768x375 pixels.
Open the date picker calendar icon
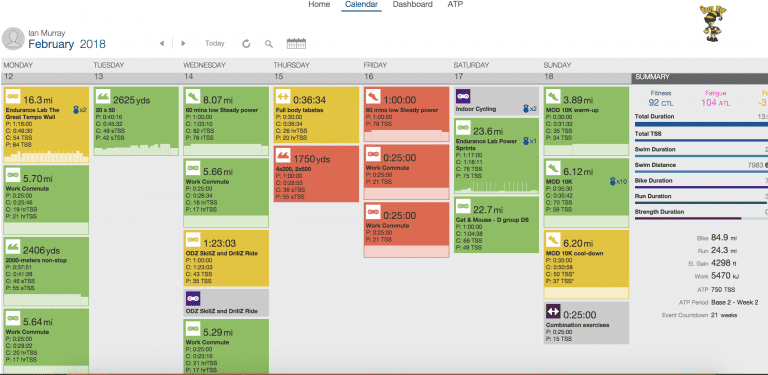[x=296, y=44]
